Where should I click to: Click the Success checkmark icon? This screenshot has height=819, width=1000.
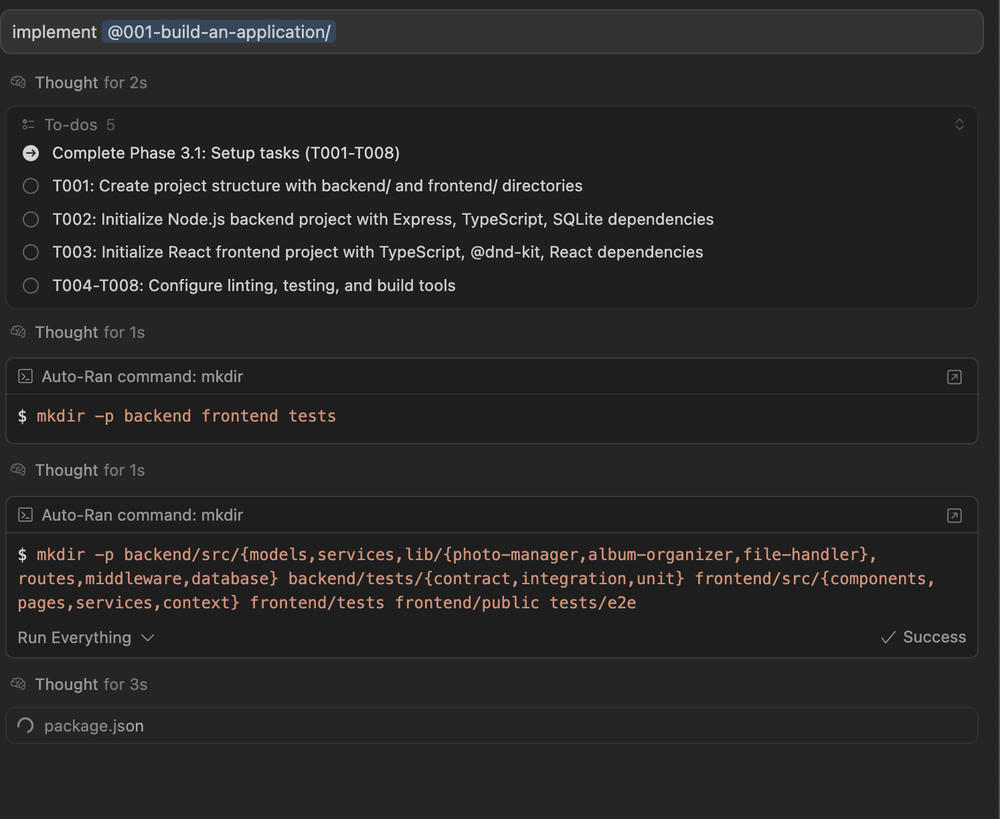pyautogui.click(x=888, y=637)
